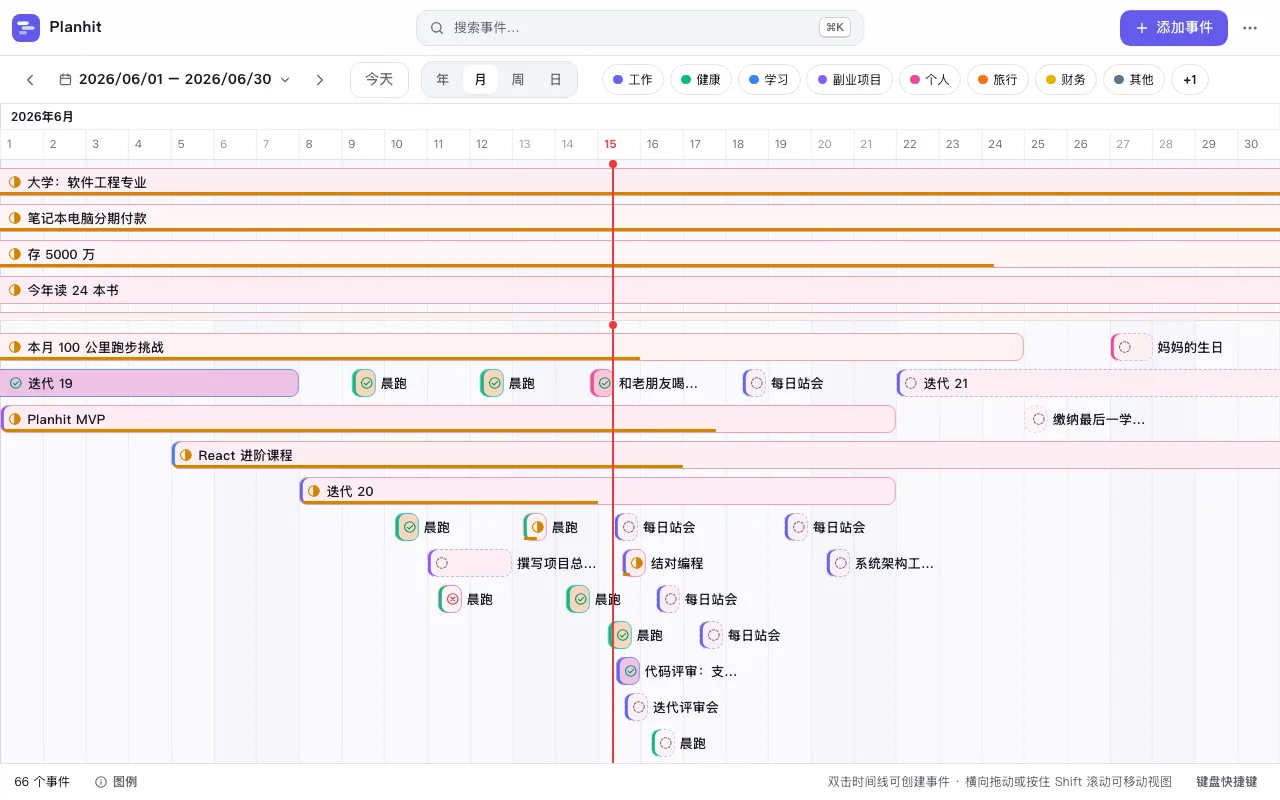Switch to 月 month view

tap(480, 80)
